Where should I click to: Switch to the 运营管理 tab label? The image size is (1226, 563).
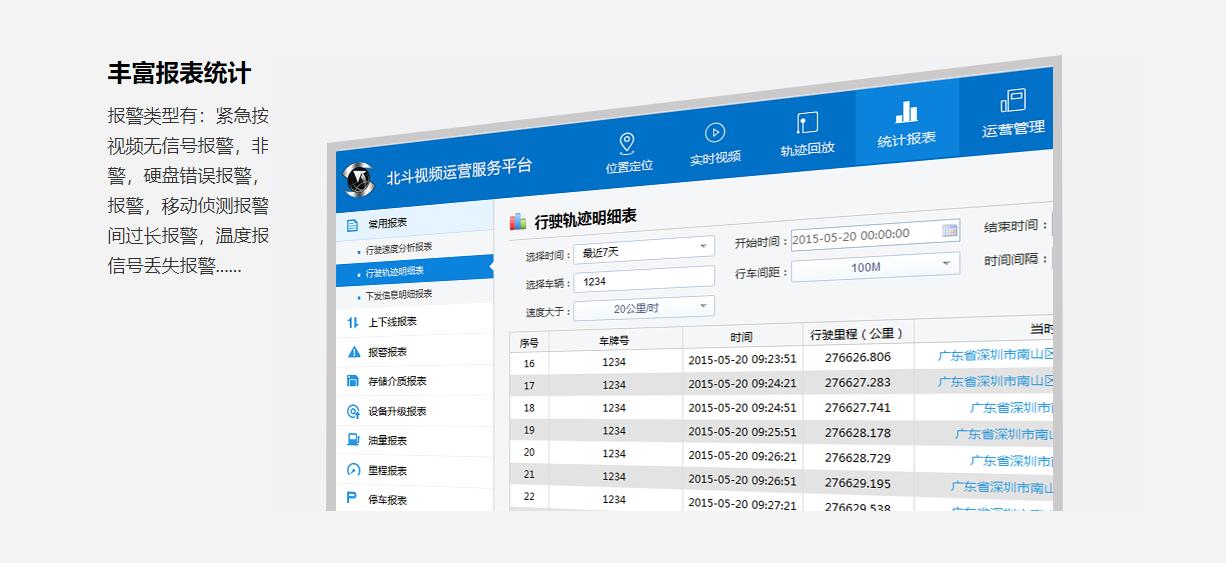pos(1013,129)
